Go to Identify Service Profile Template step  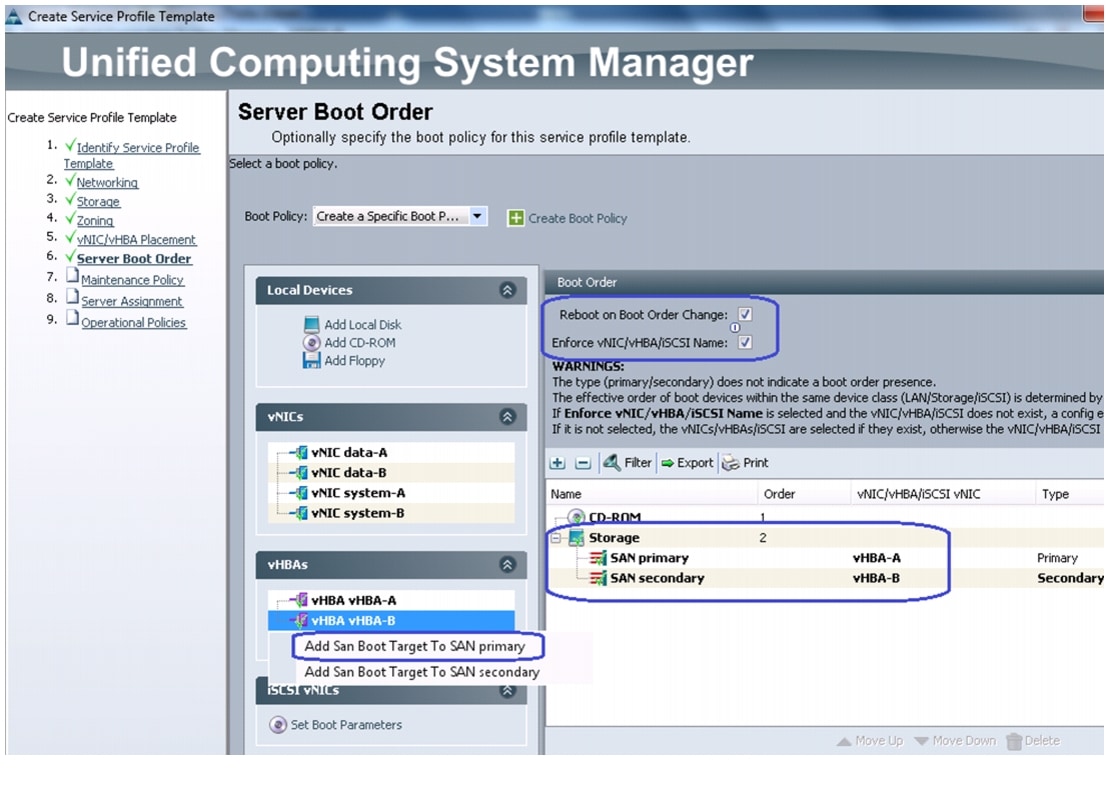tap(131, 155)
